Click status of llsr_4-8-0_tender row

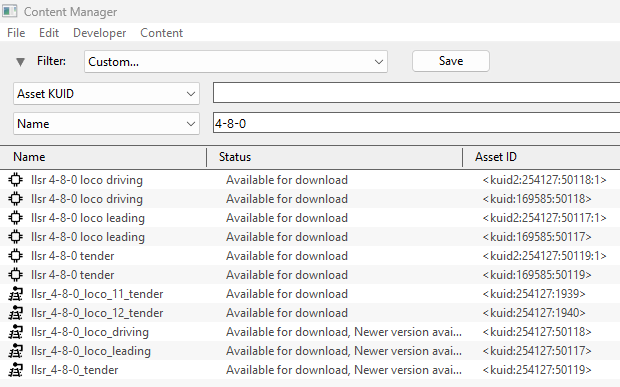[344, 370]
